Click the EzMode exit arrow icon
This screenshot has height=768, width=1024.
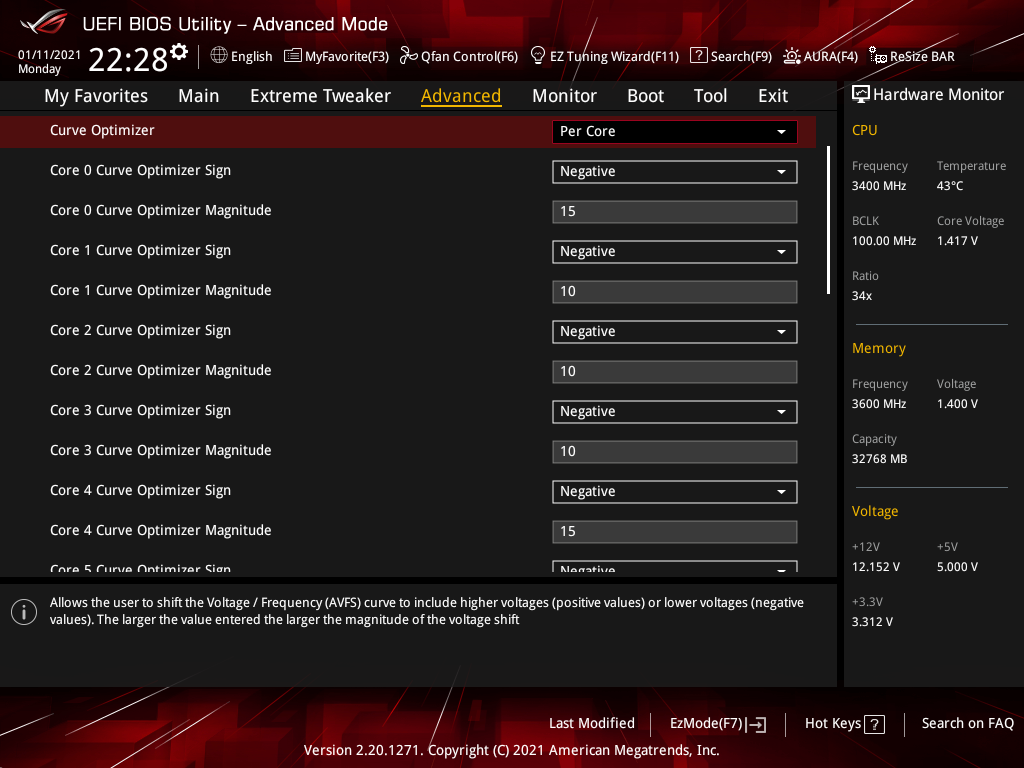click(756, 724)
